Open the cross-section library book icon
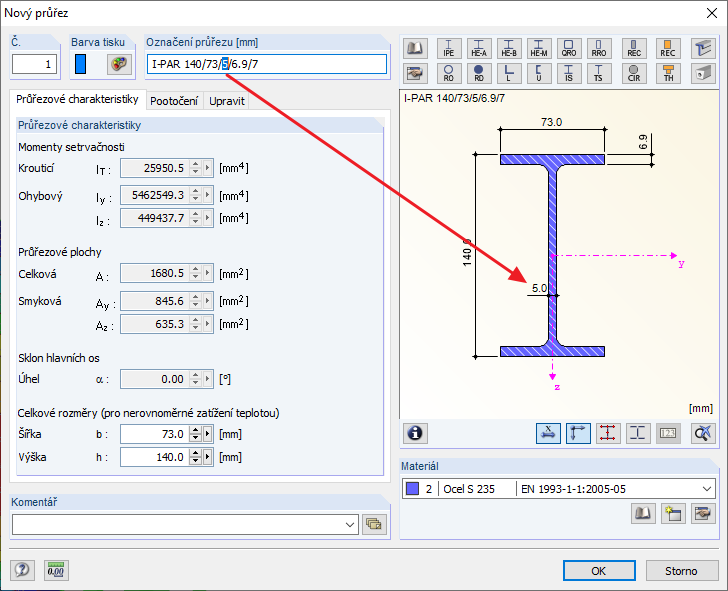The width and height of the screenshot is (728, 591). [x=415, y=48]
